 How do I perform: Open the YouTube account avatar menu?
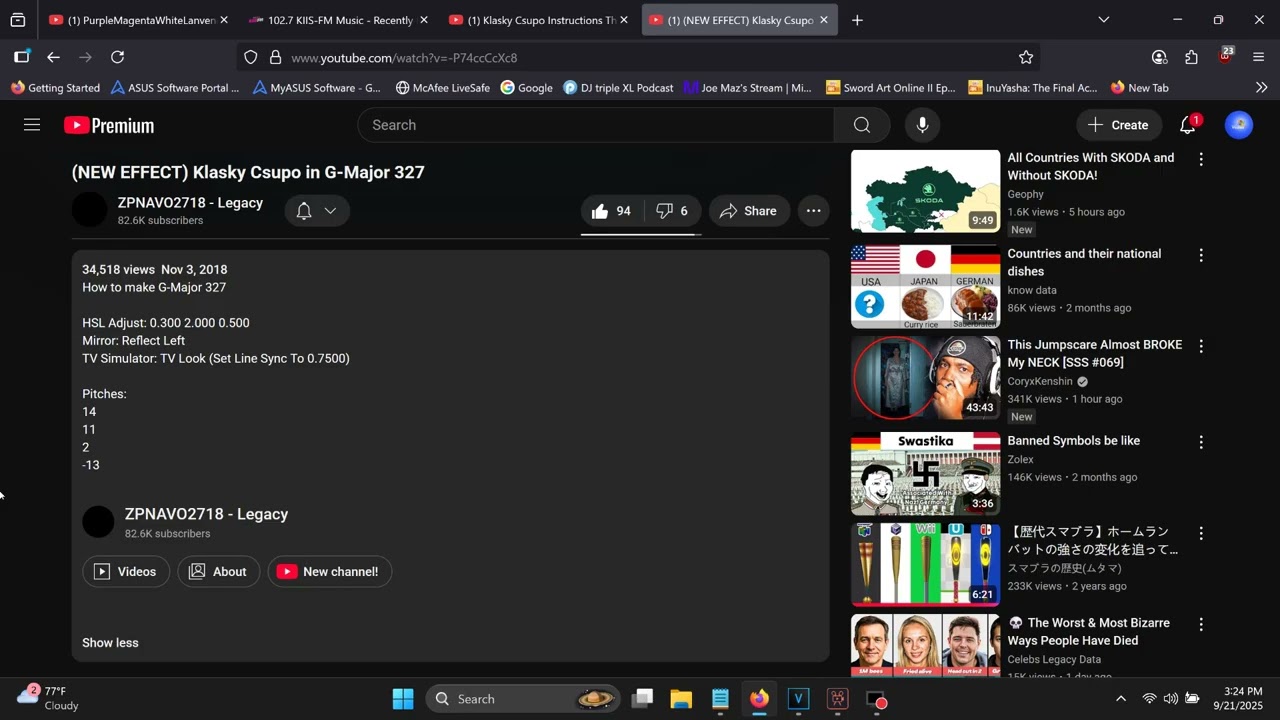click(1239, 125)
